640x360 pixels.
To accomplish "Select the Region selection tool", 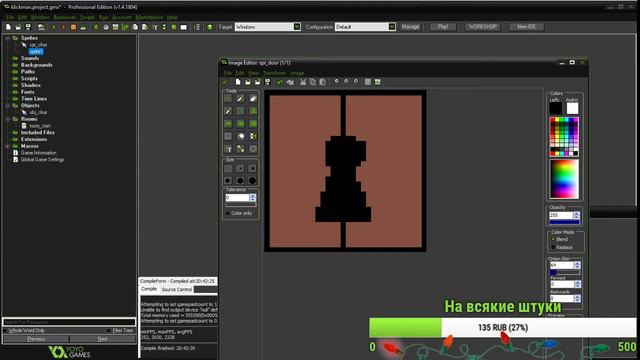I will click(x=228, y=136).
